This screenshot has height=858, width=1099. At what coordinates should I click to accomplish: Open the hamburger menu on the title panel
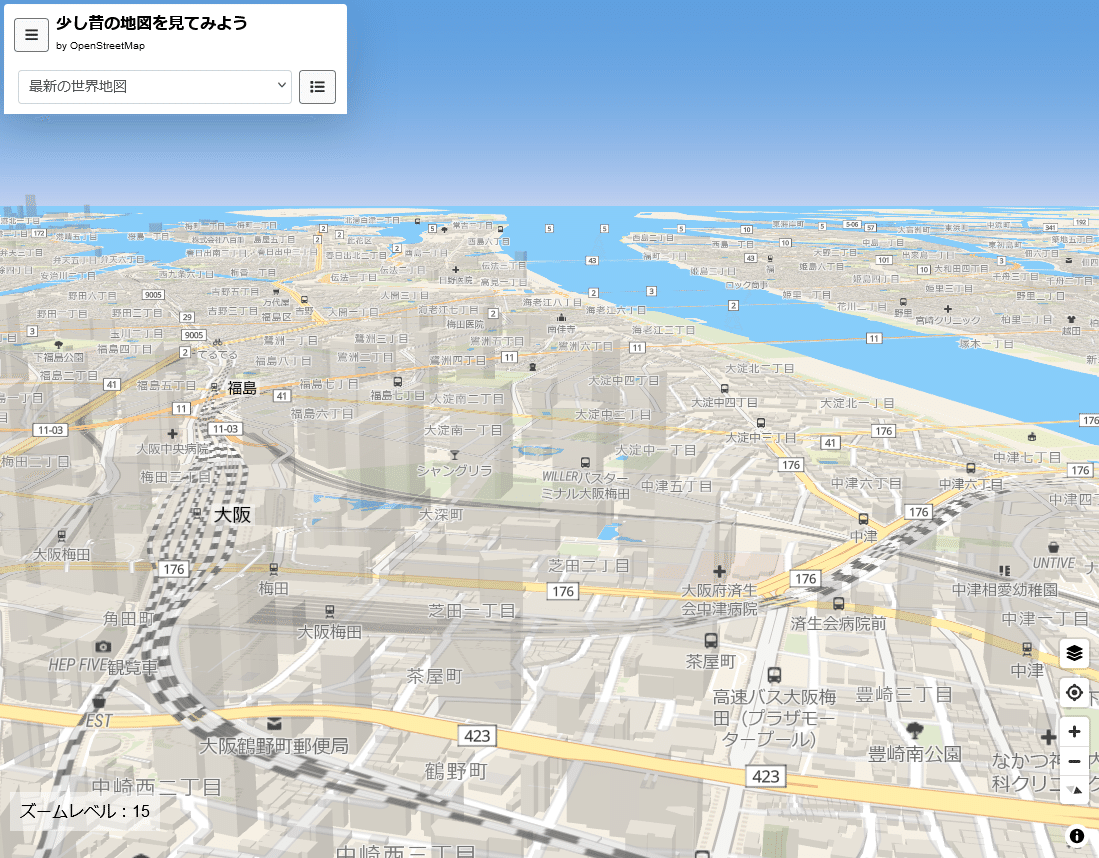[x=31, y=35]
